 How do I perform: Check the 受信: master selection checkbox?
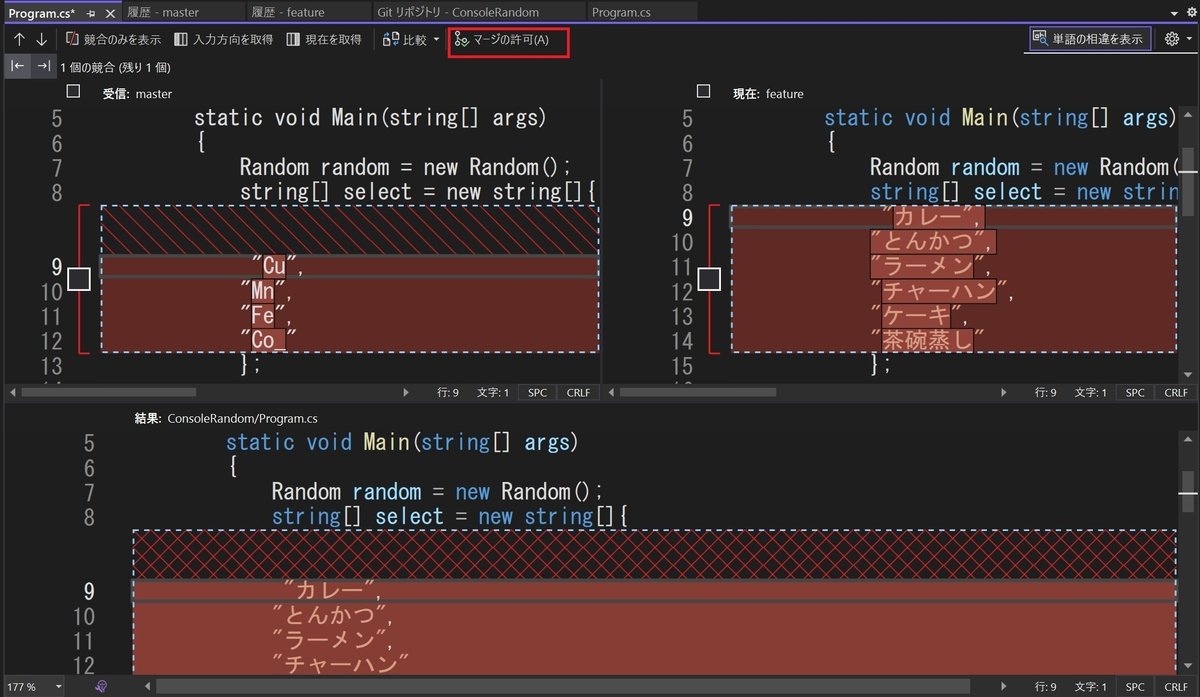point(73,90)
